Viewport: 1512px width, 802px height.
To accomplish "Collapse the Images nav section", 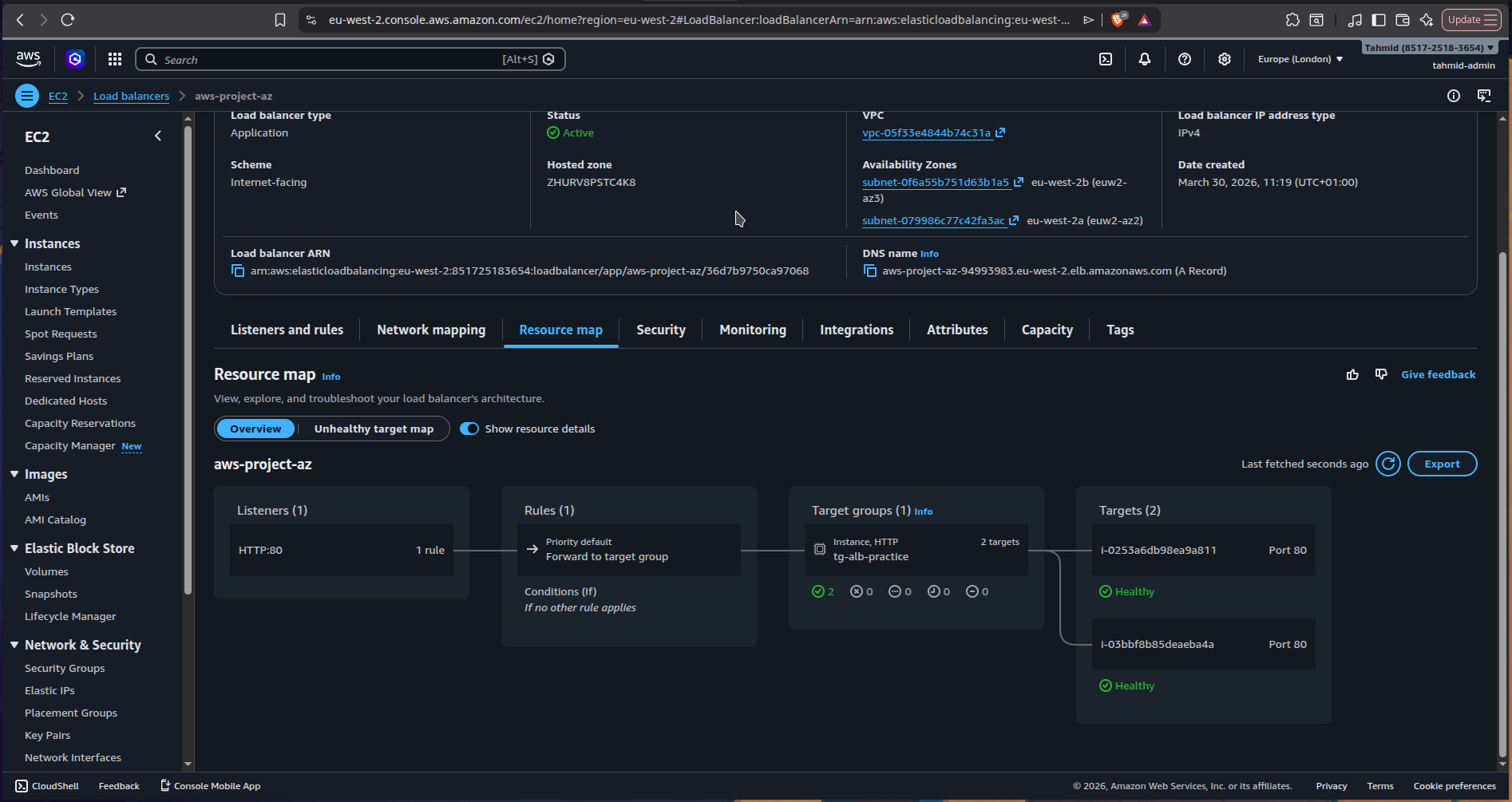I will click(x=14, y=474).
